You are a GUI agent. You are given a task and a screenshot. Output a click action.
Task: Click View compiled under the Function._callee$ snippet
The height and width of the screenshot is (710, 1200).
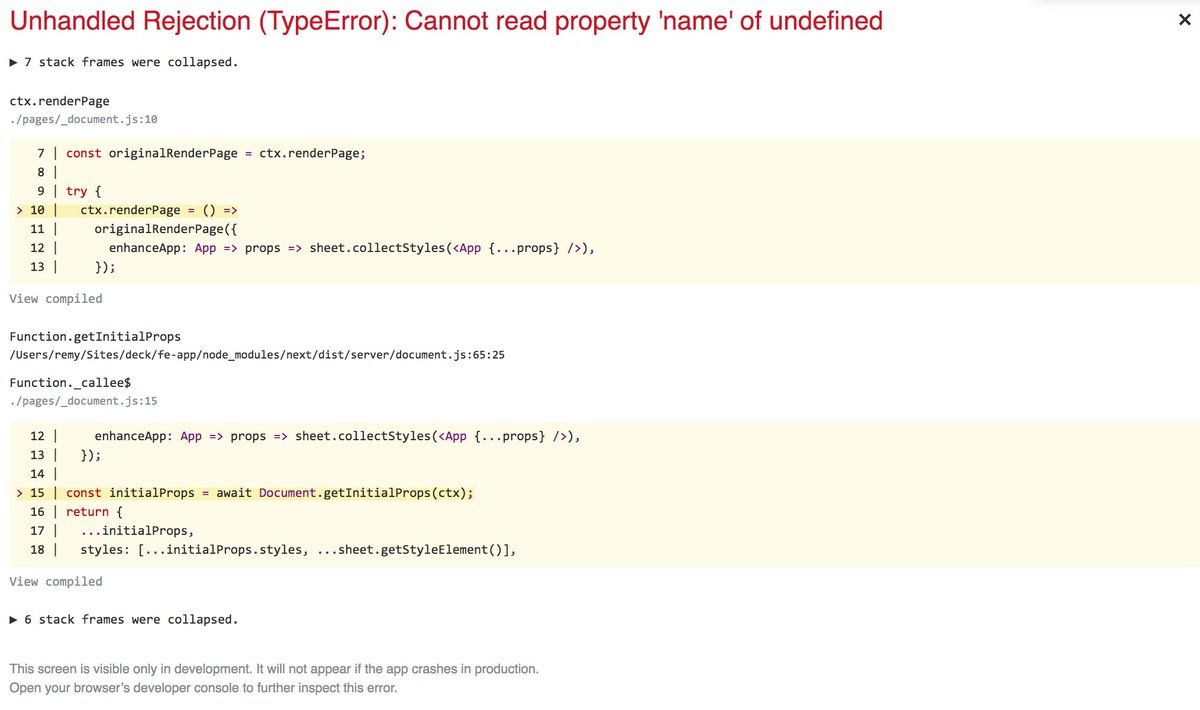[56, 581]
